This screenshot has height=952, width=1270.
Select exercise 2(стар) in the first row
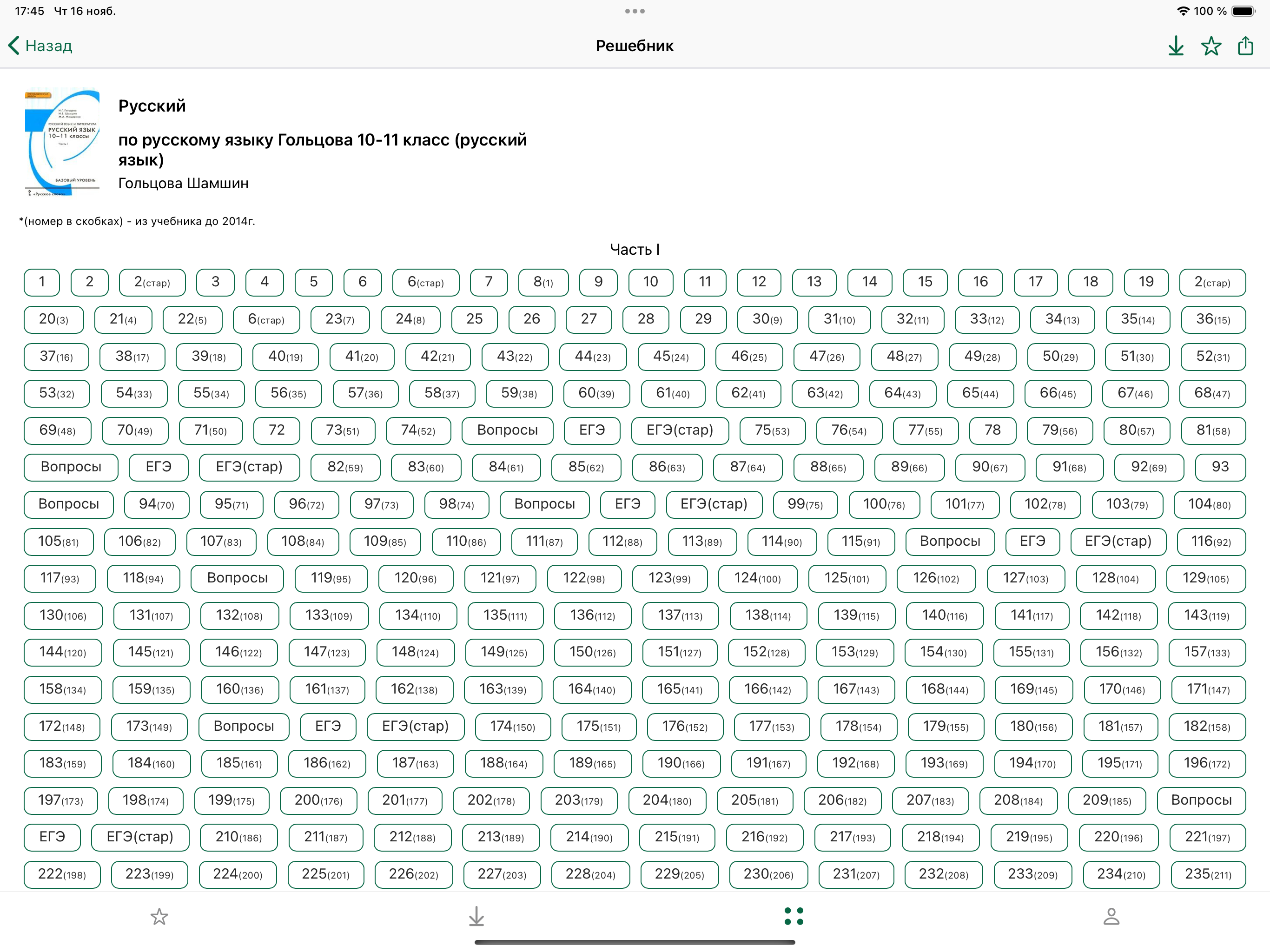coord(152,282)
